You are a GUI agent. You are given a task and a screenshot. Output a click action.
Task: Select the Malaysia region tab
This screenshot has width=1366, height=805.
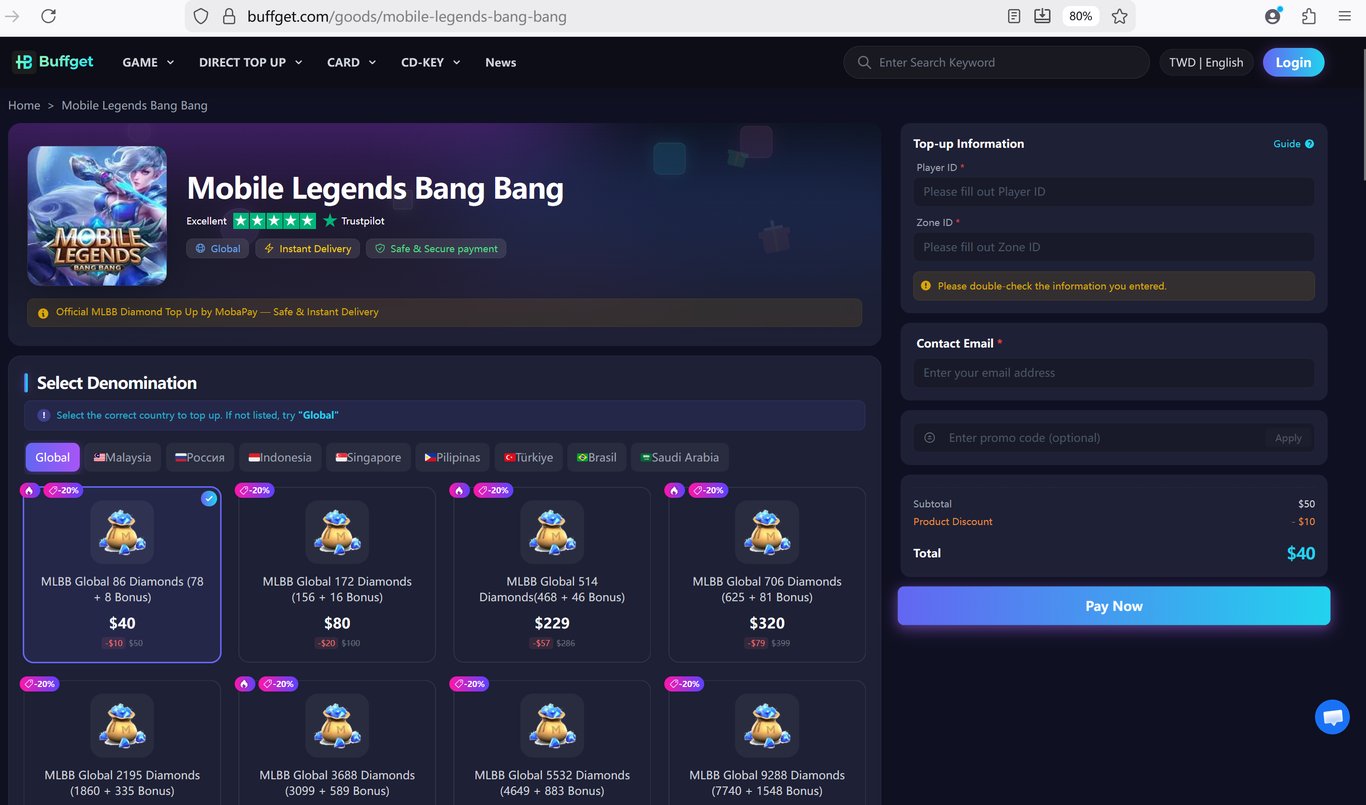click(x=122, y=457)
